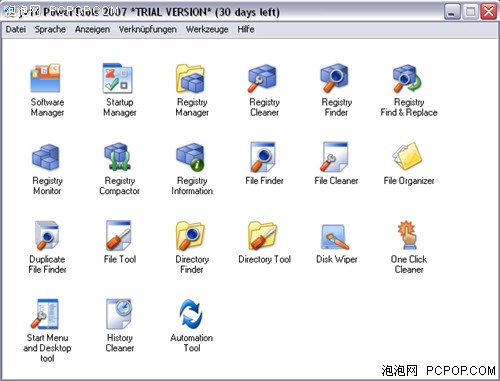Launch the Startup Manager icon
Viewport: 500px width, 381px height.
[118, 79]
